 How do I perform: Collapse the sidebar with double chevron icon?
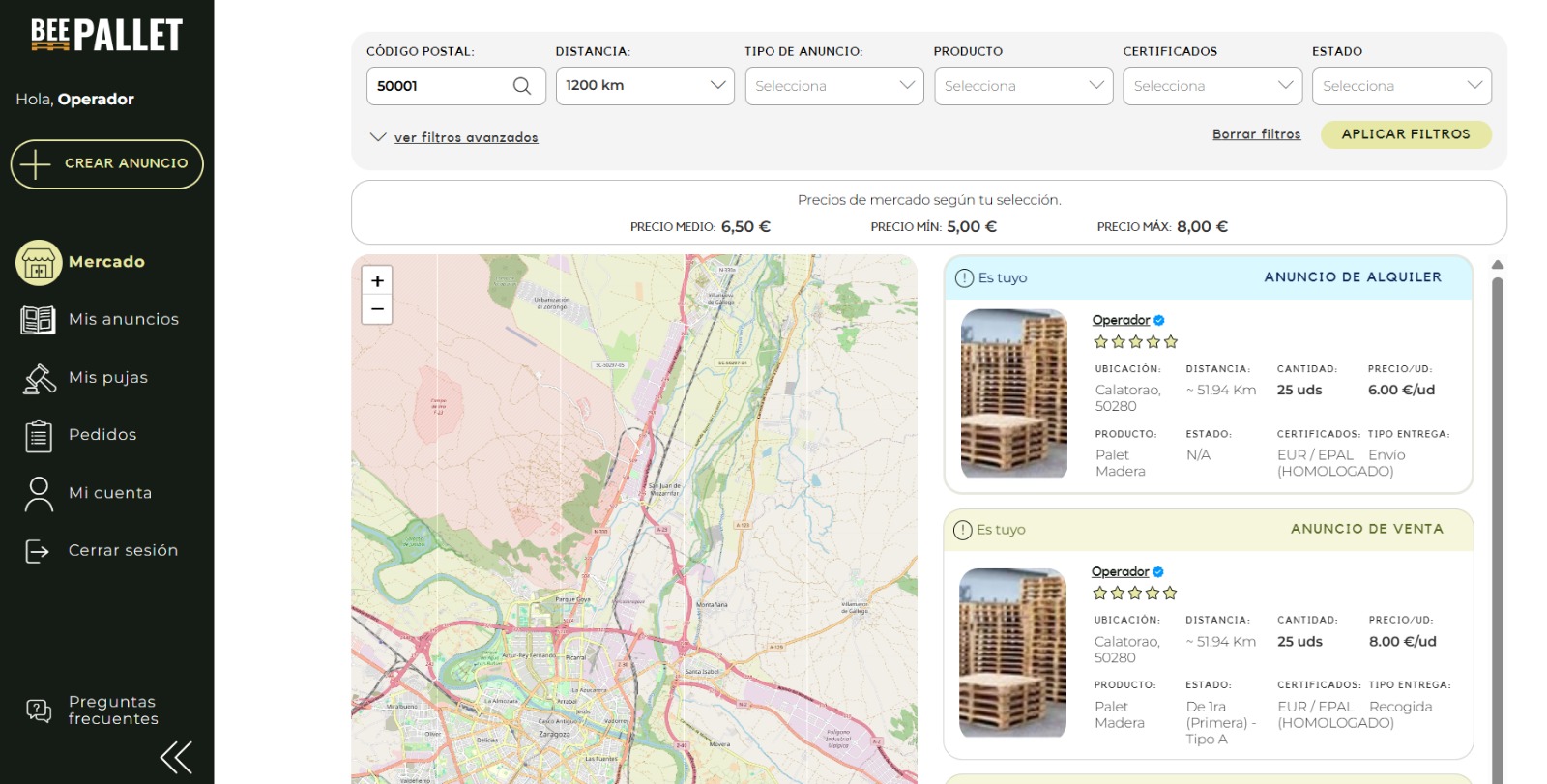click(176, 757)
